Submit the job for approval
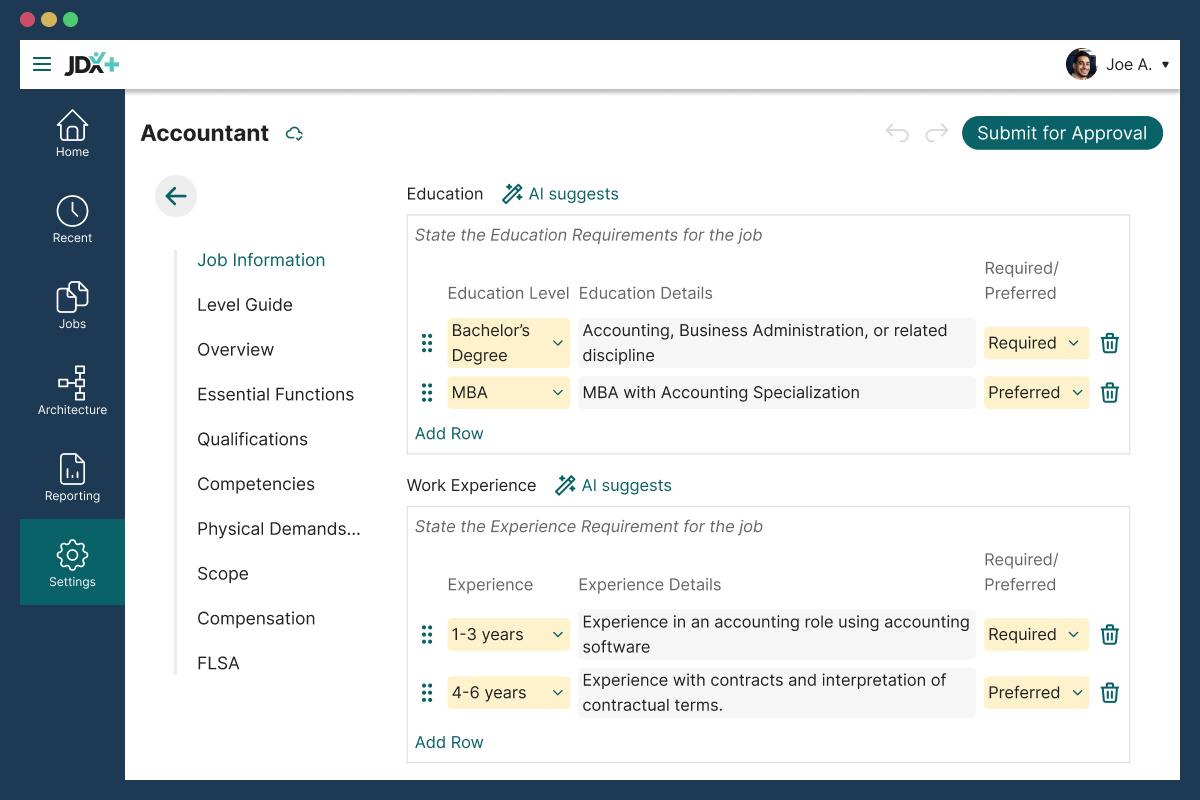 pyautogui.click(x=1062, y=132)
